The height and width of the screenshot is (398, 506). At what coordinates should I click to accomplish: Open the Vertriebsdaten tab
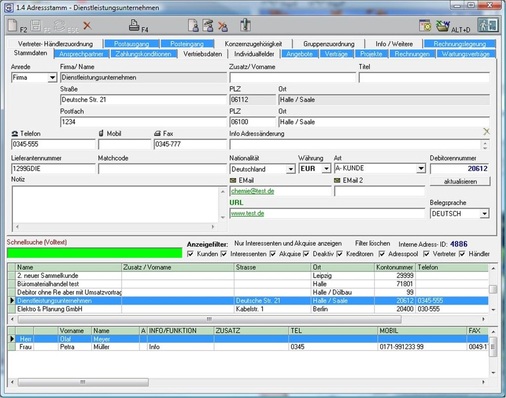(x=203, y=54)
